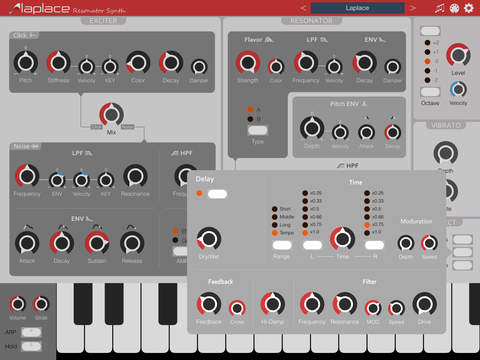Click the Resonator Flavor Strength knob
Image resolution: width=480 pixels, height=360 pixels.
248,63
